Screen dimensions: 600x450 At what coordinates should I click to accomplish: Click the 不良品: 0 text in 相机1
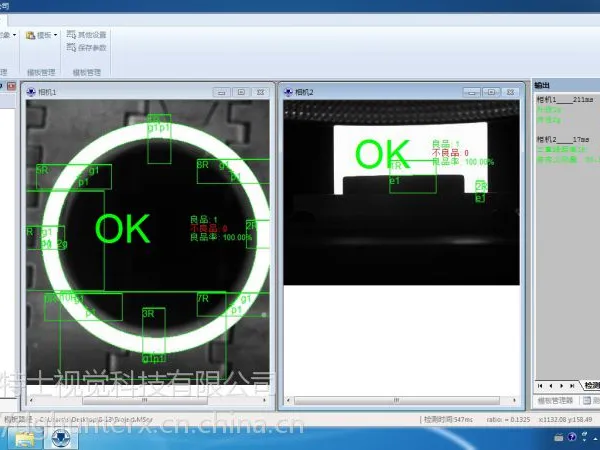click(209, 228)
